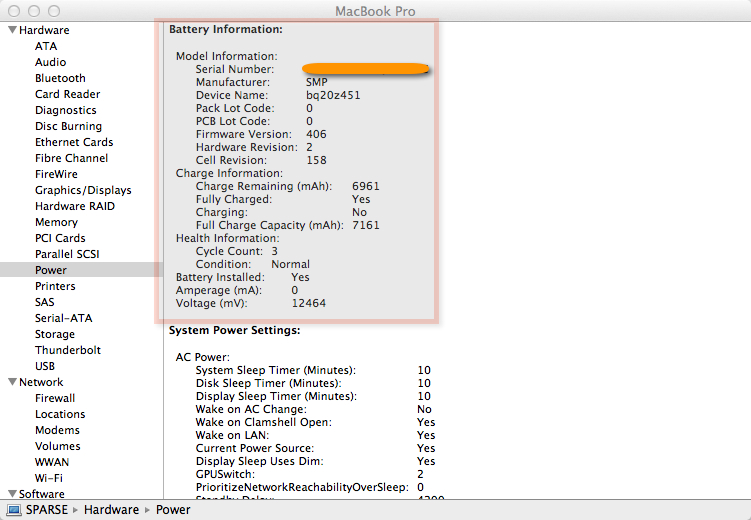Select Card Reader in the sidebar

pyautogui.click(x=68, y=94)
